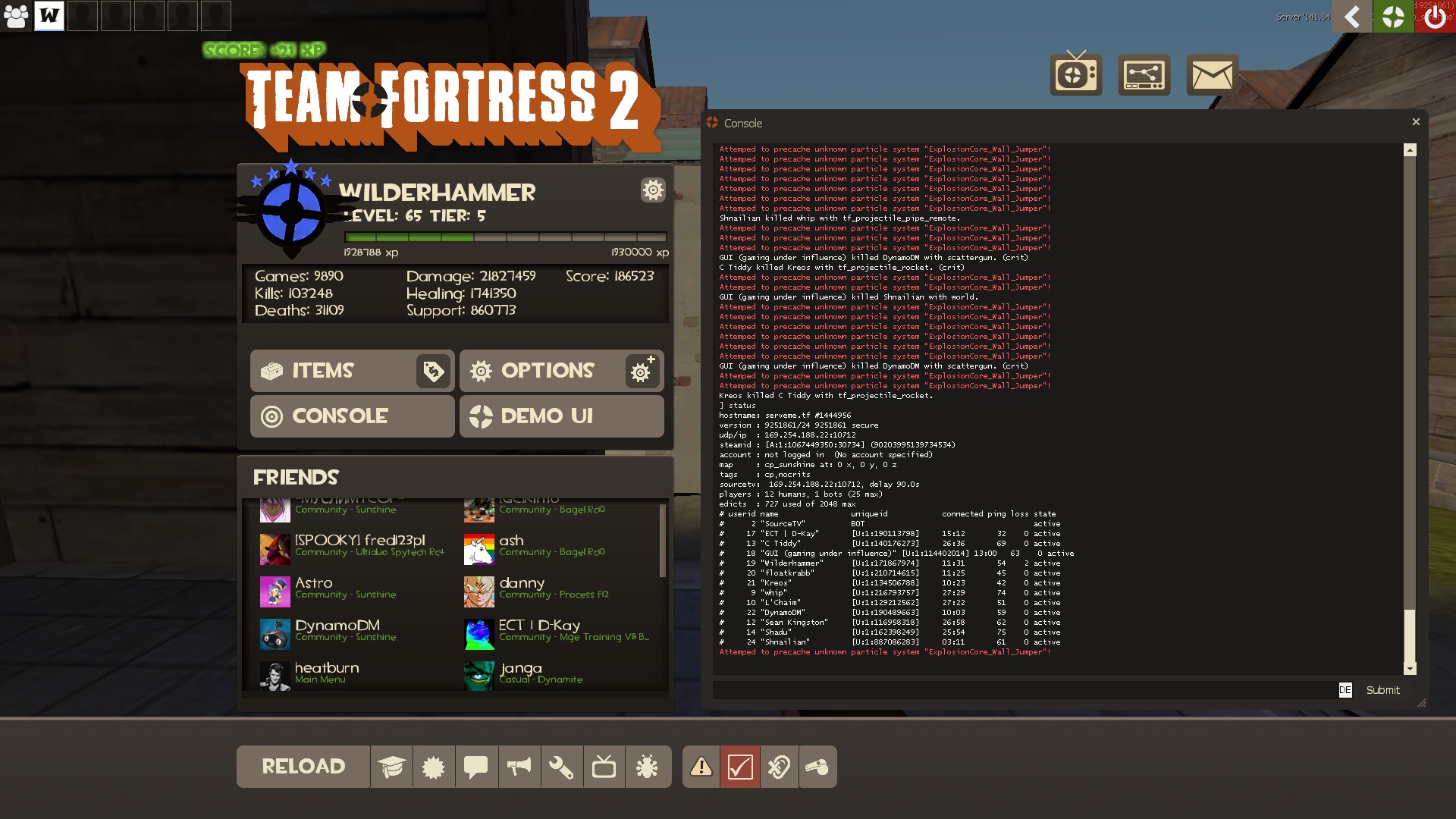Viewport: 1456px width, 819px height.
Task: Open the DEMO UI button
Action: (x=562, y=416)
